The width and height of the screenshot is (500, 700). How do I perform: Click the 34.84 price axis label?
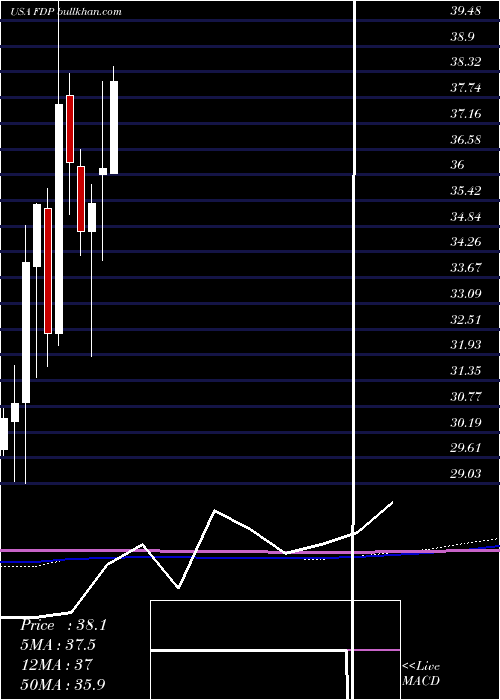[465, 217]
